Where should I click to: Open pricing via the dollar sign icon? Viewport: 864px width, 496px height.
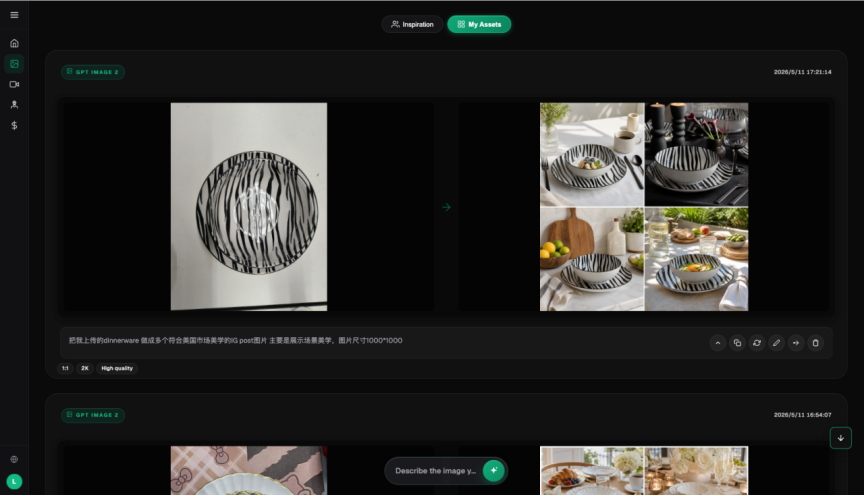click(x=14, y=126)
